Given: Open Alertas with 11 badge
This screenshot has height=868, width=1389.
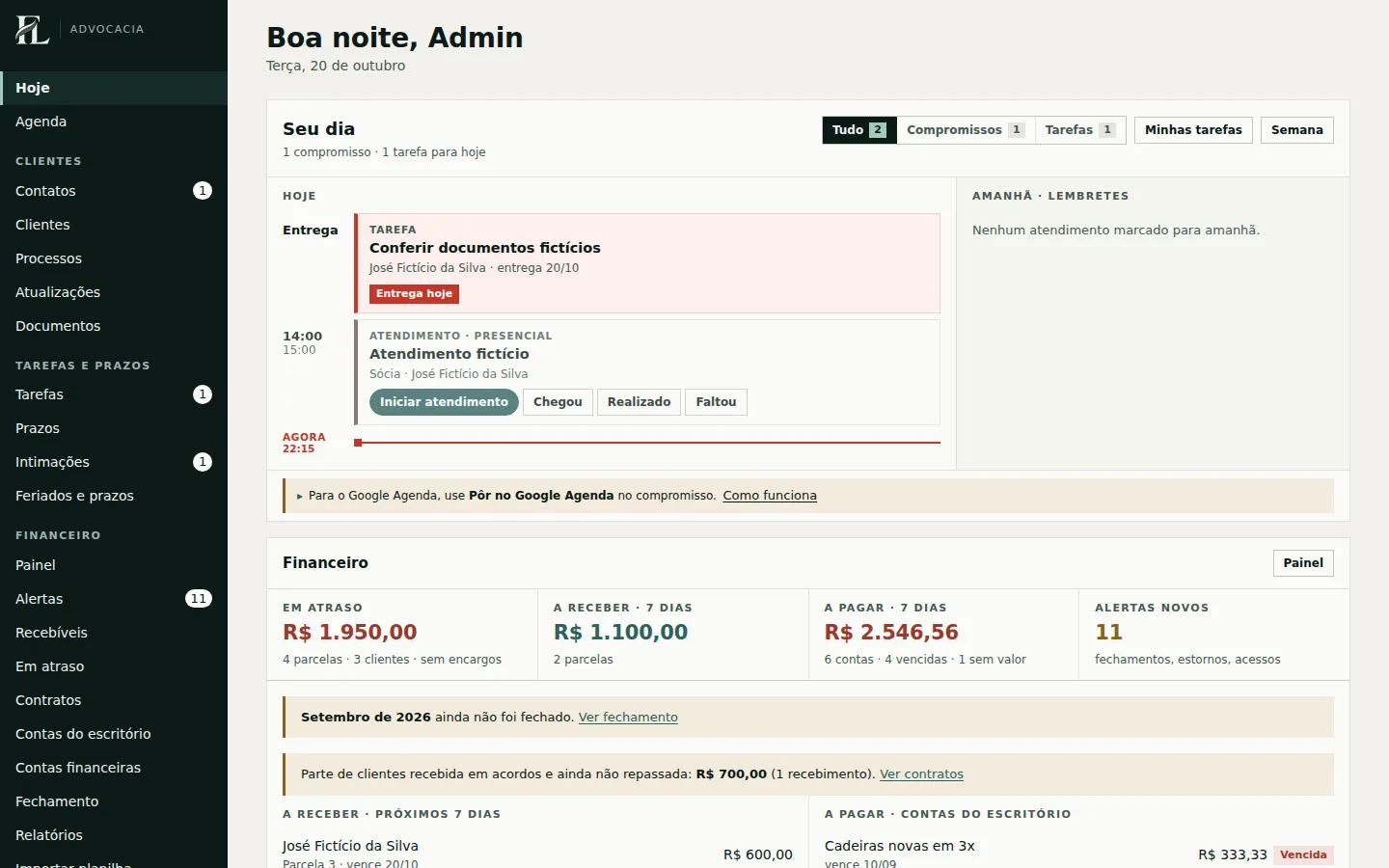Looking at the screenshot, I should click(x=114, y=599).
